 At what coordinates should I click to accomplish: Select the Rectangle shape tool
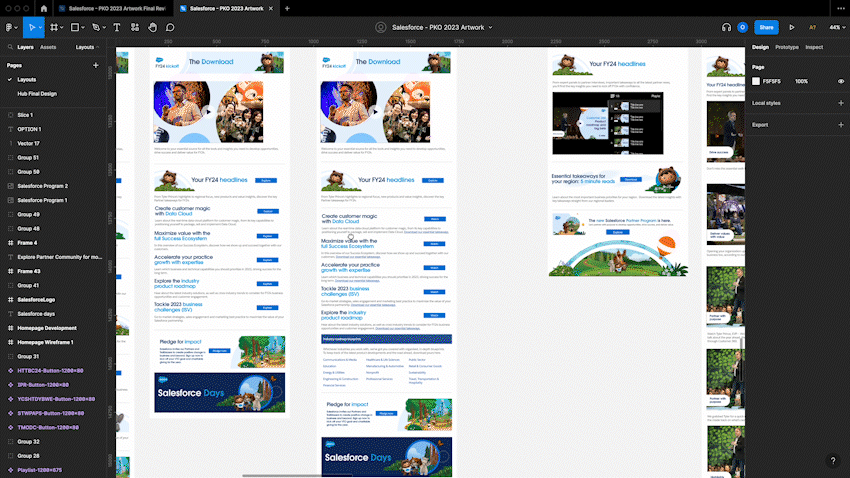(75, 27)
